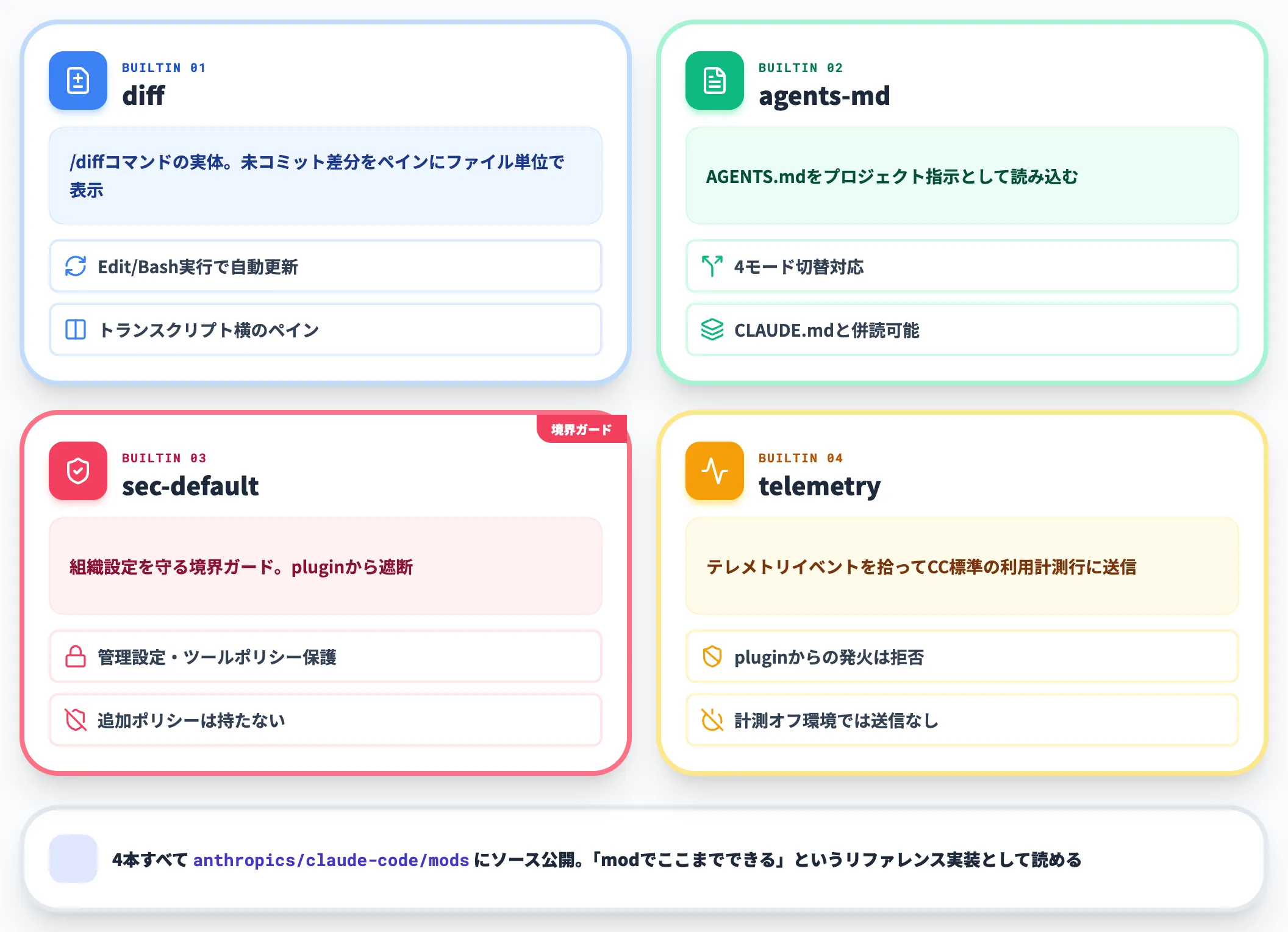1288x932 pixels.
Task: Click the agents-md card title
Action: [825, 96]
